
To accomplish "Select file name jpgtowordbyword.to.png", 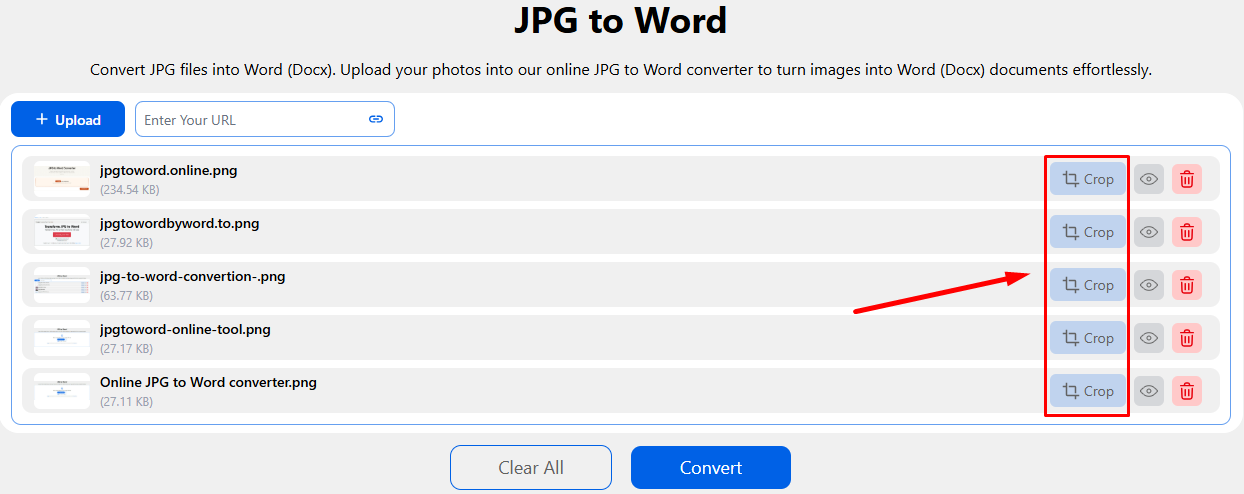I will (x=180, y=224).
